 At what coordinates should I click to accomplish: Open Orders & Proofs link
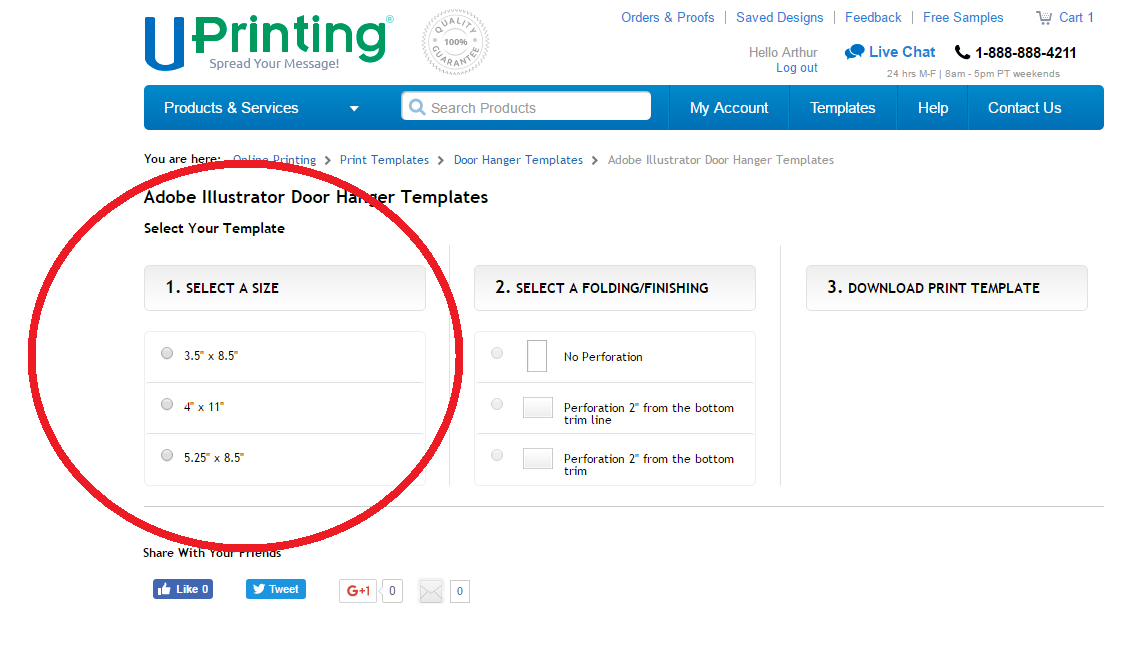667,17
